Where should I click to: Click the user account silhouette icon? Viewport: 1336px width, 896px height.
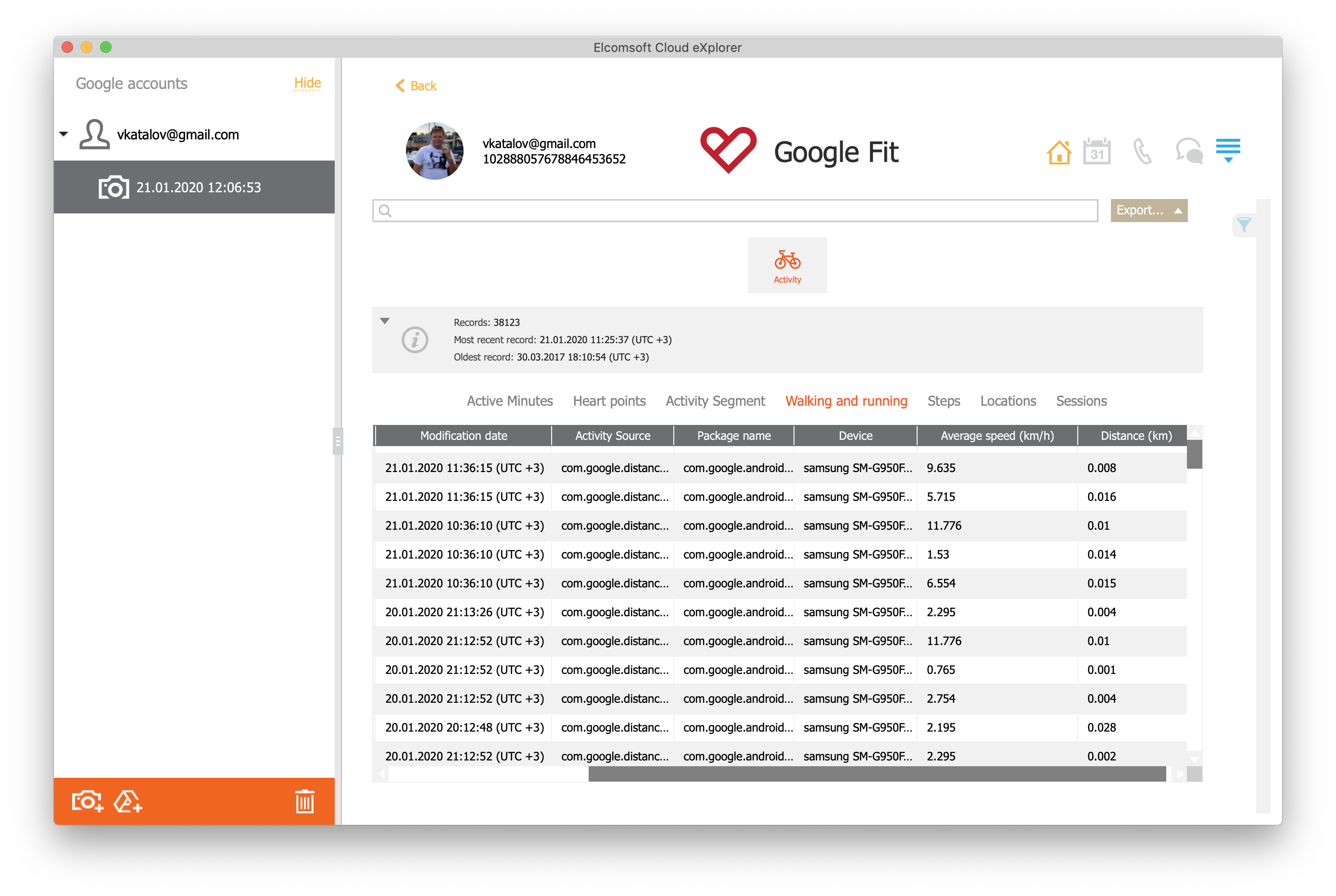[94, 134]
